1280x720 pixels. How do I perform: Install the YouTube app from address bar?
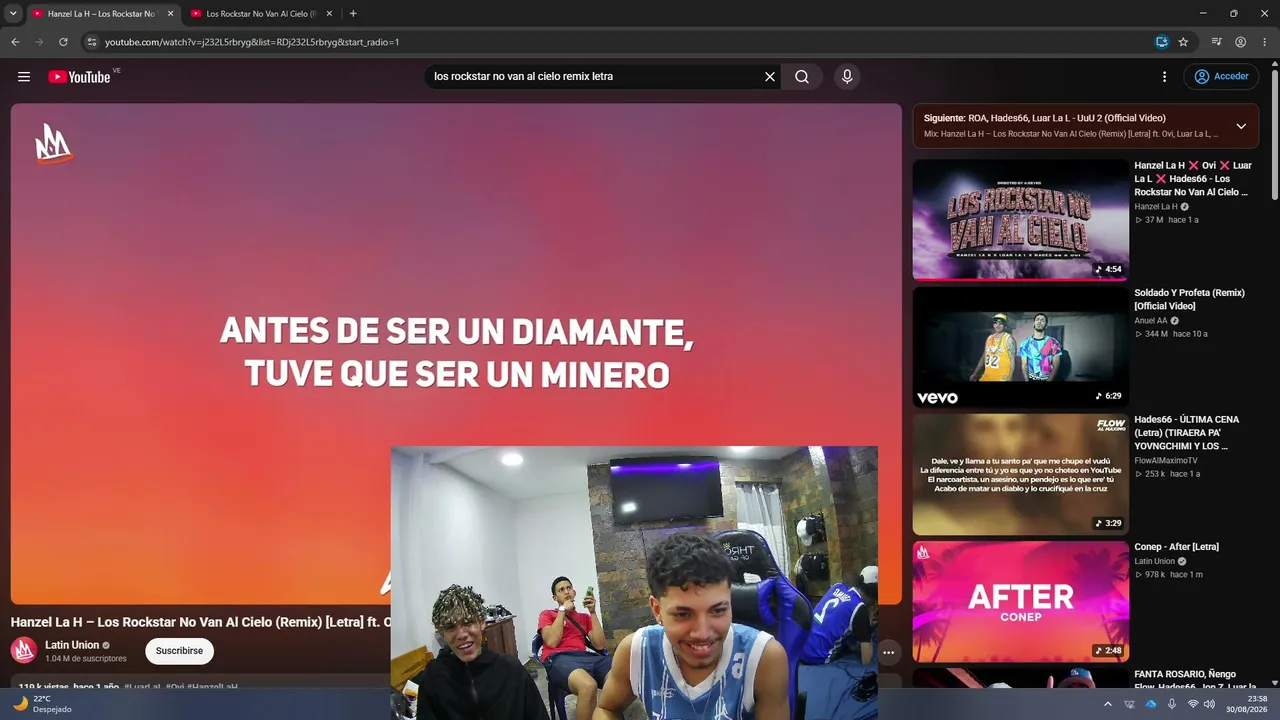[x=1161, y=42]
